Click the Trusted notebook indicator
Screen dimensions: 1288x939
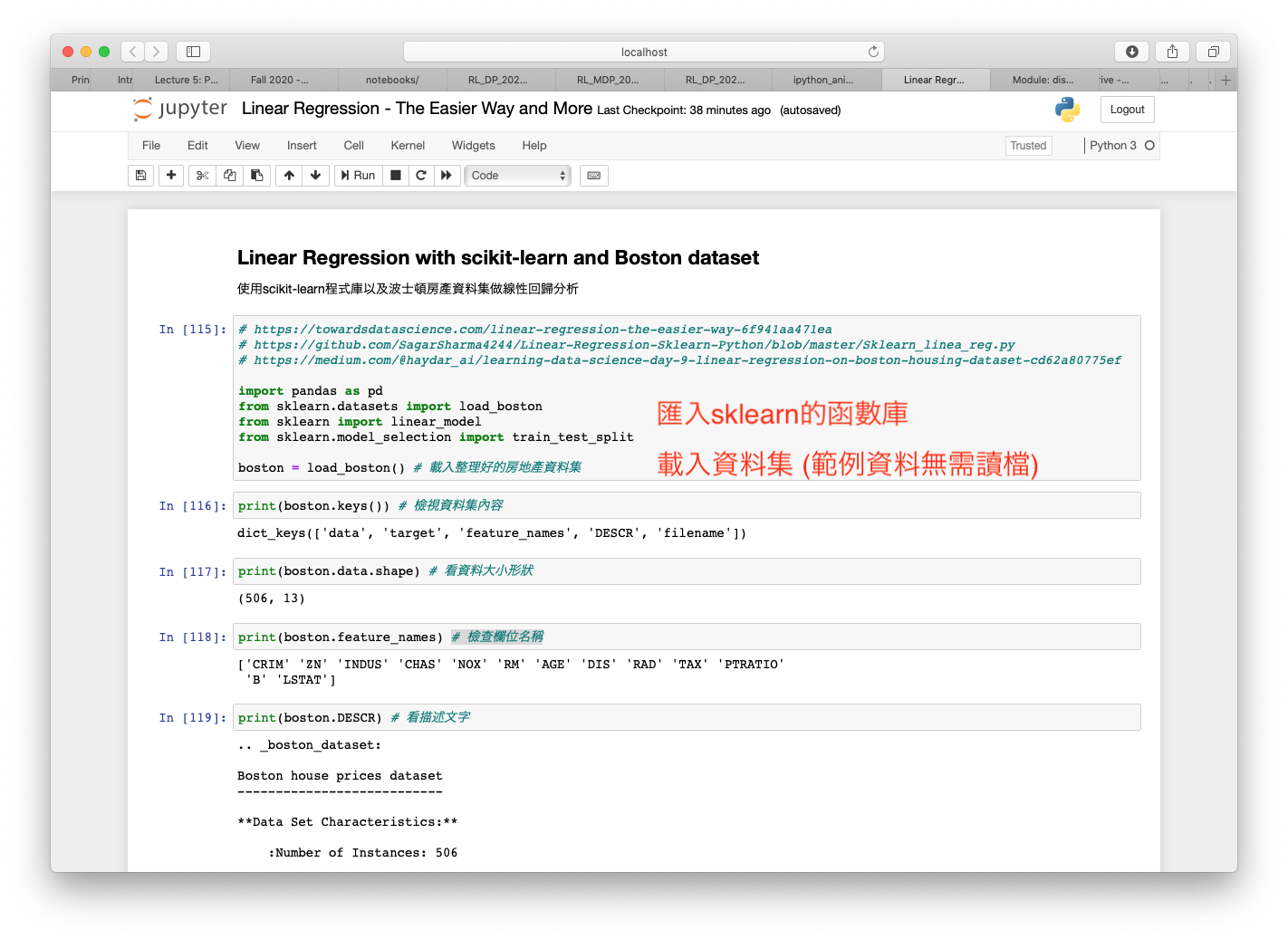pos(1028,146)
